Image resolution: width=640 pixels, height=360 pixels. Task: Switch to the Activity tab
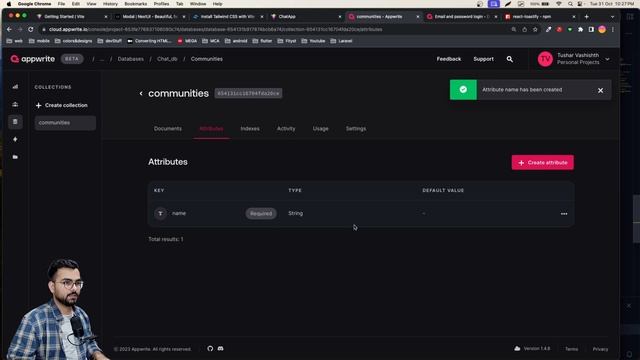(x=286, y=129)
